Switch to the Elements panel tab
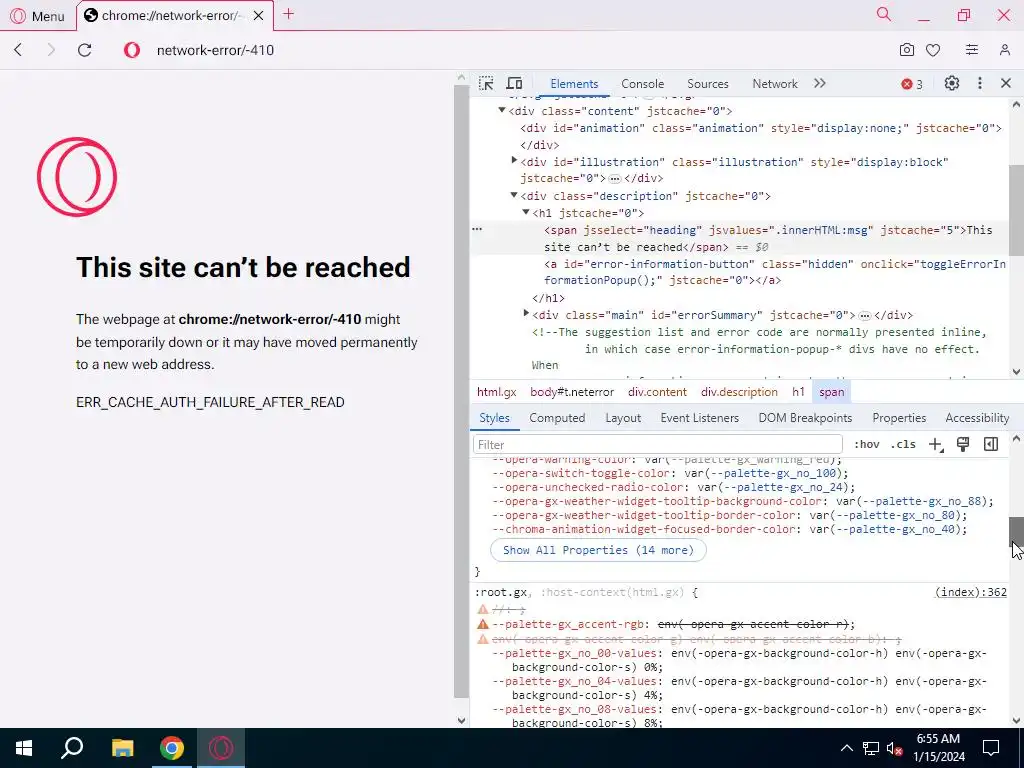This screenshot has height=768, width=1024. pos(574,84)
